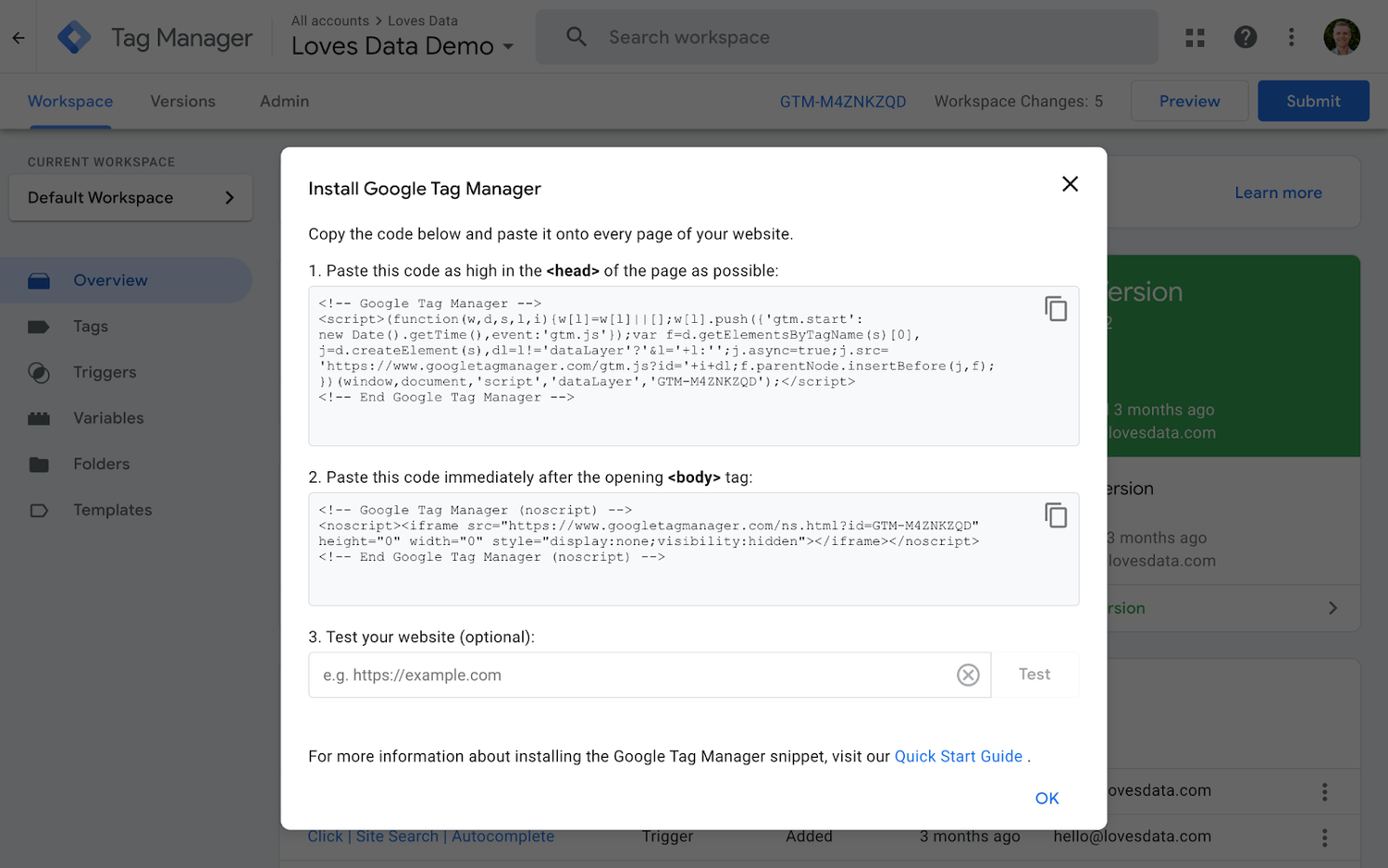Image resolution: width=1388 pixels, height=868 pixels.
Task: Switch to the Versions tab
Action: (x=182, y=101)
